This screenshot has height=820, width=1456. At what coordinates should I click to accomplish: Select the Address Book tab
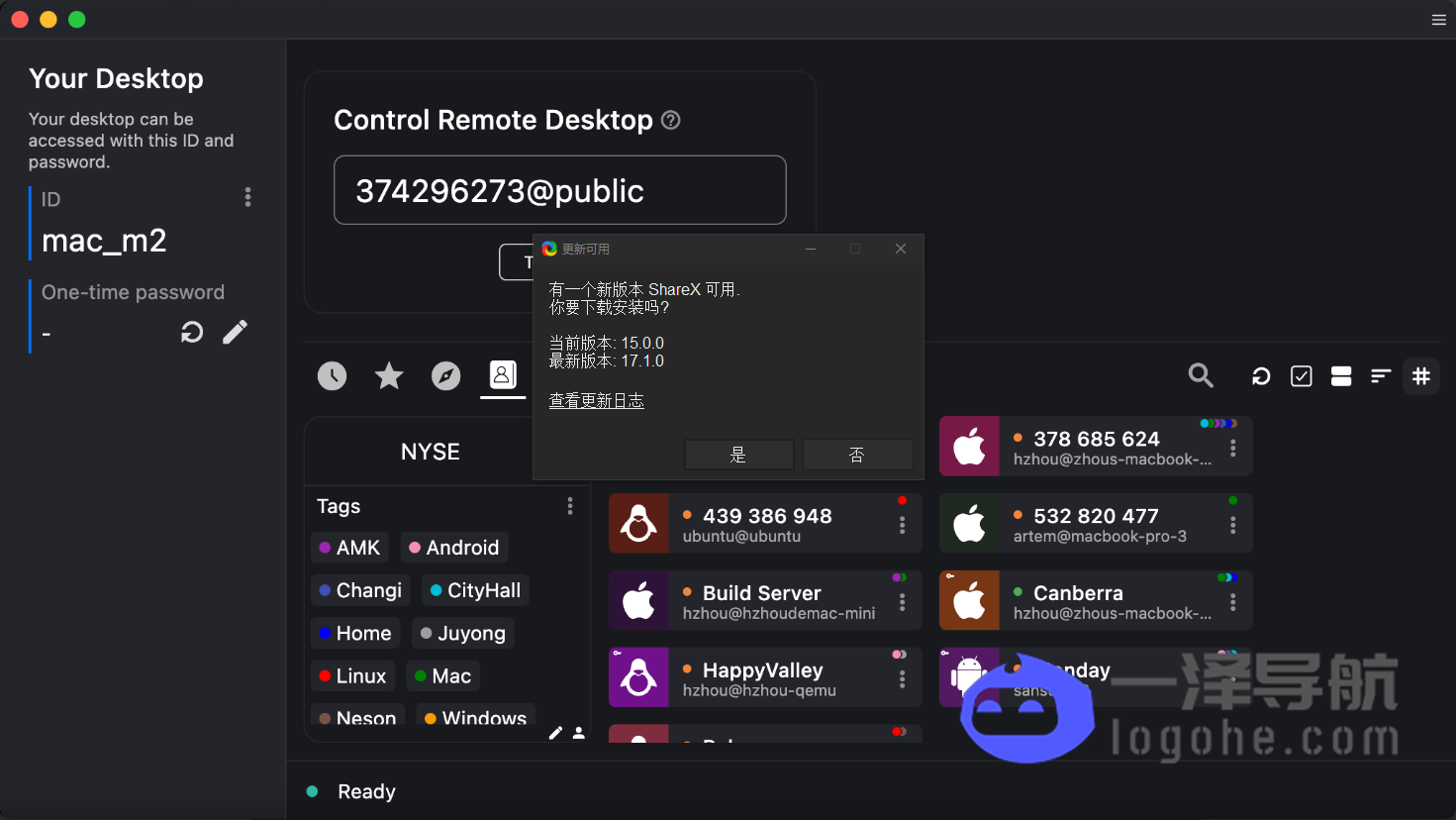tap(503, 374)
